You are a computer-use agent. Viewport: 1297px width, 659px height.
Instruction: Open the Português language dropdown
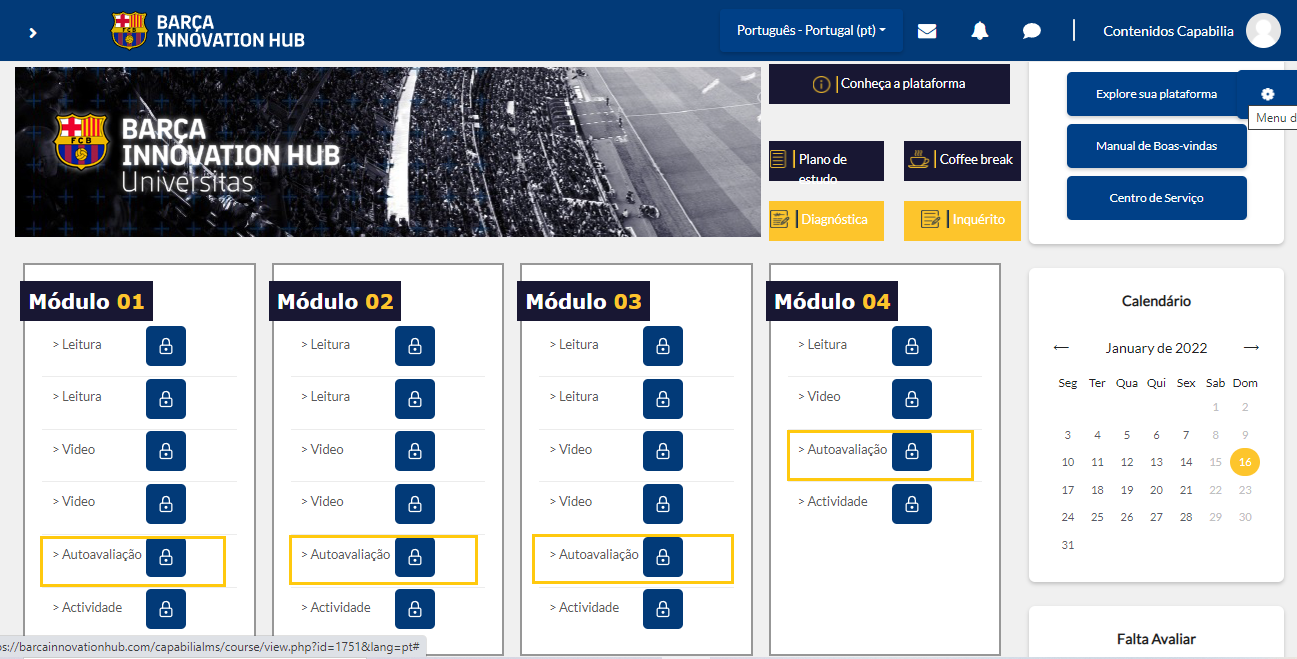(811, 31)
